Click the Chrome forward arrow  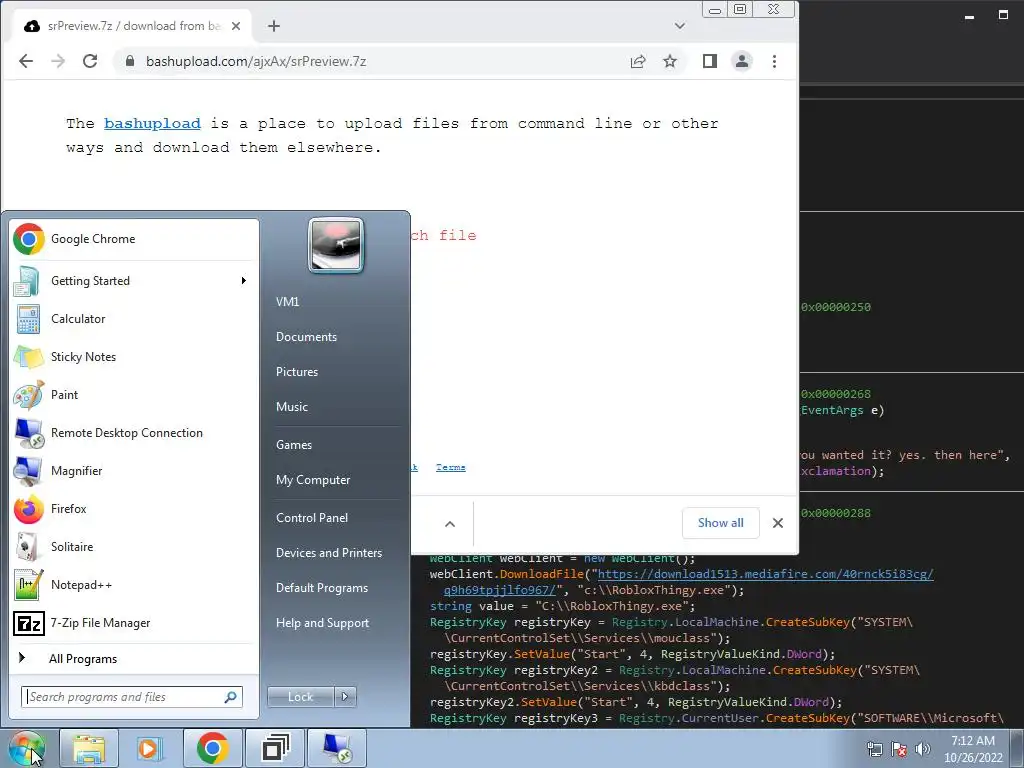tap(58, 61)
